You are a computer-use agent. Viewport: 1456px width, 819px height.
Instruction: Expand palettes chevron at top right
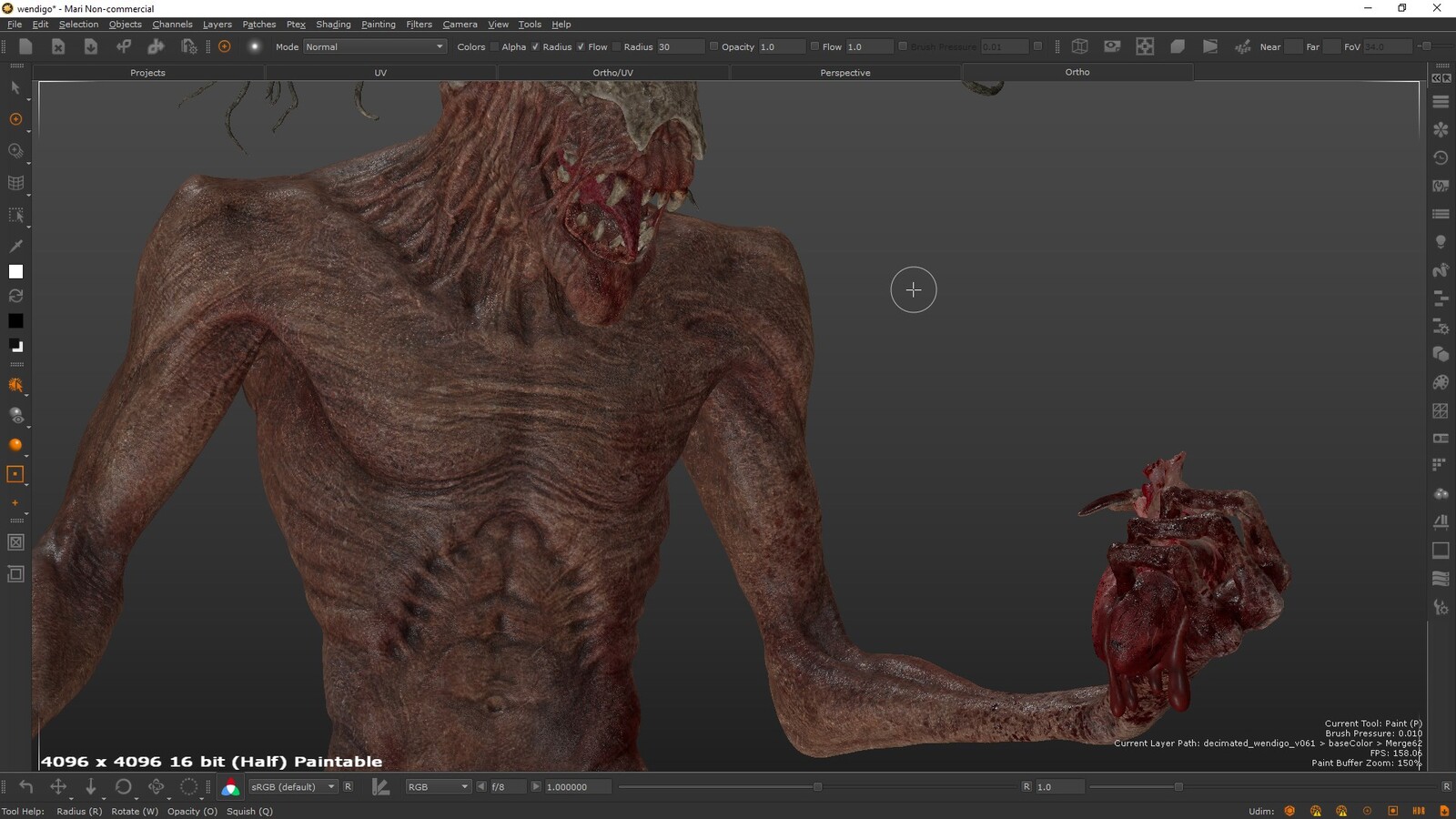tap(1437, 78)
